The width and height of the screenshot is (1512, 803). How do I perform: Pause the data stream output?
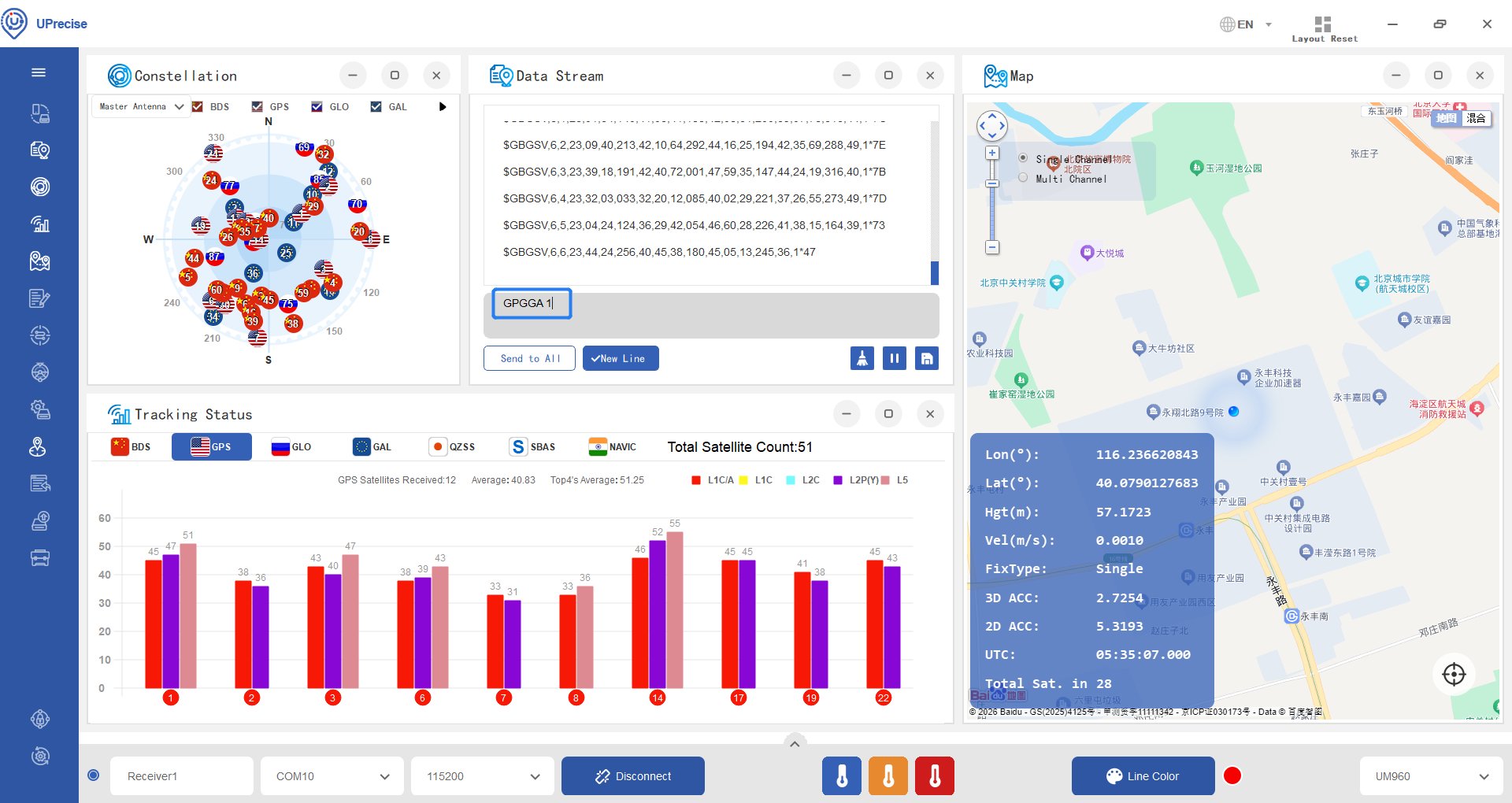click(x=895, y=358)
